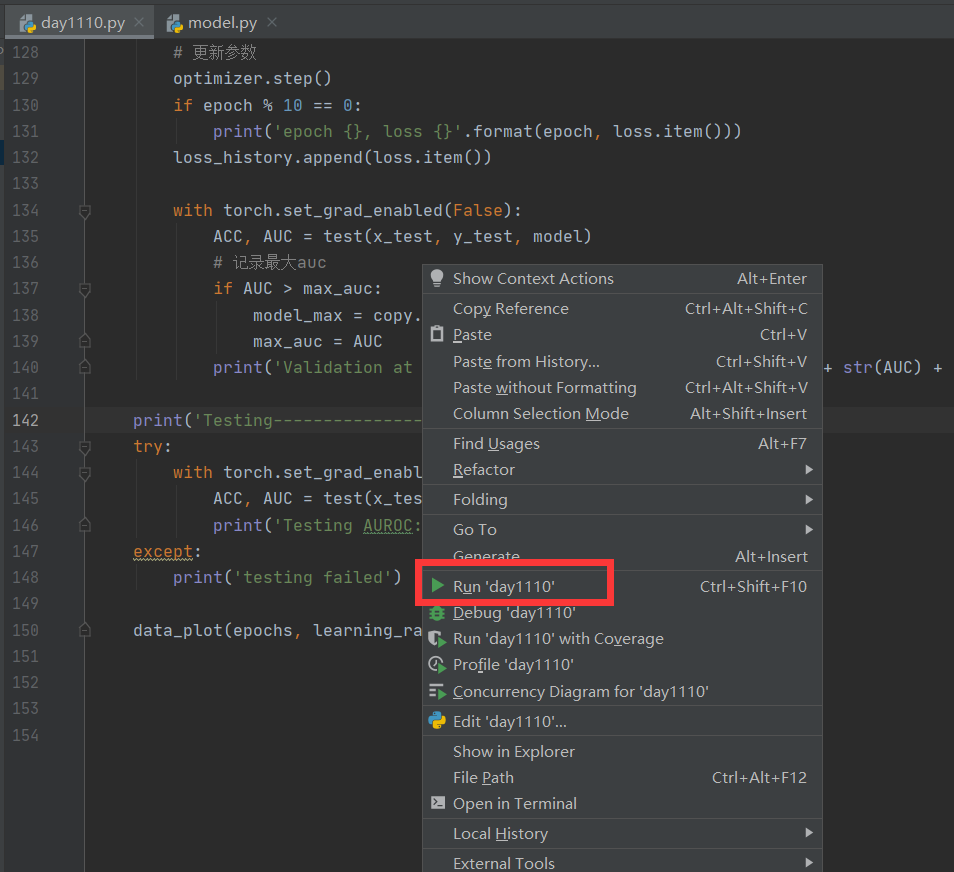This screenshot has height=872, width=954.
Task: Choose Debug 'day1110' entry
Action: pos(622,613)
